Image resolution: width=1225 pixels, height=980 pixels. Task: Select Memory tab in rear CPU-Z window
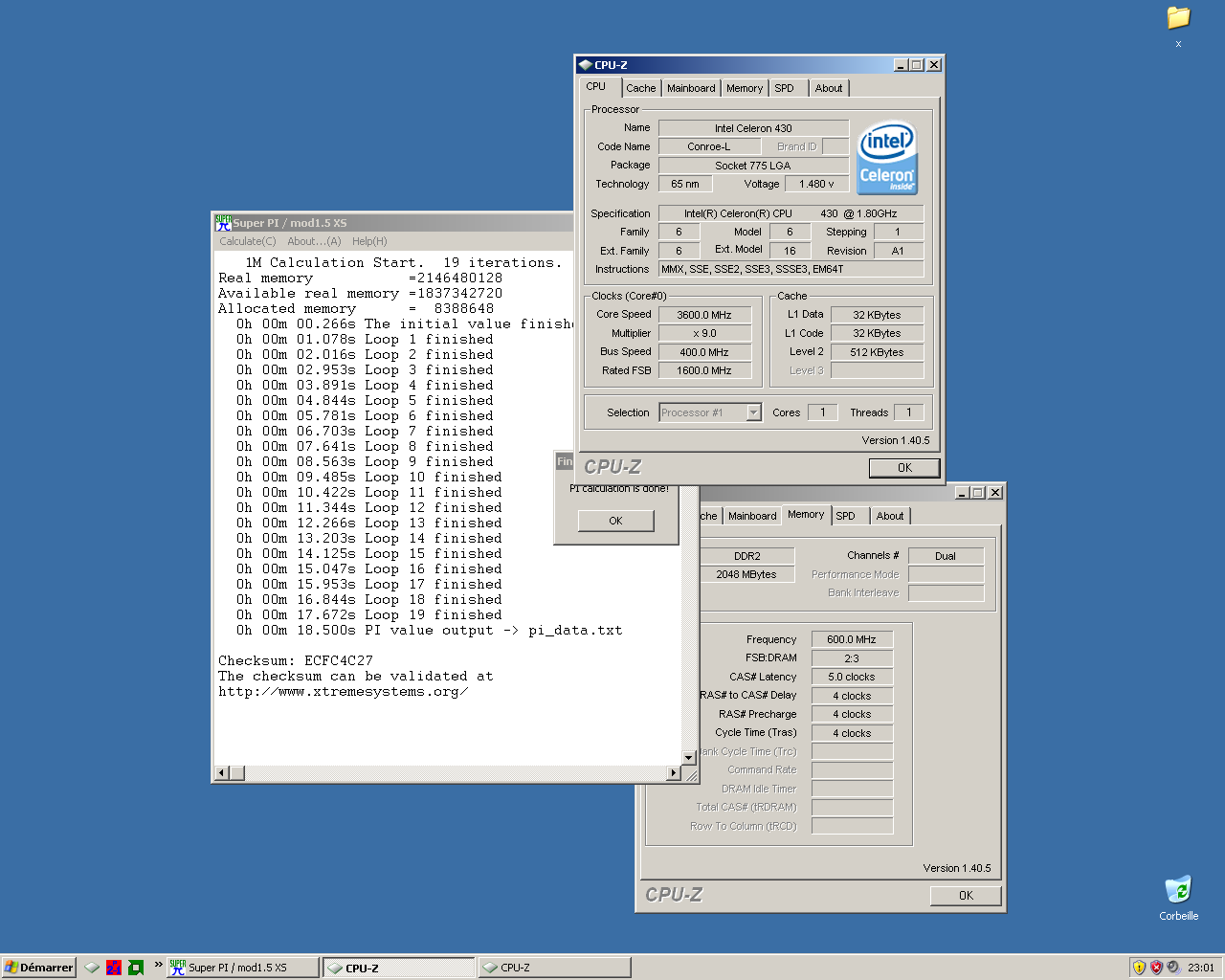pos(806,514)
